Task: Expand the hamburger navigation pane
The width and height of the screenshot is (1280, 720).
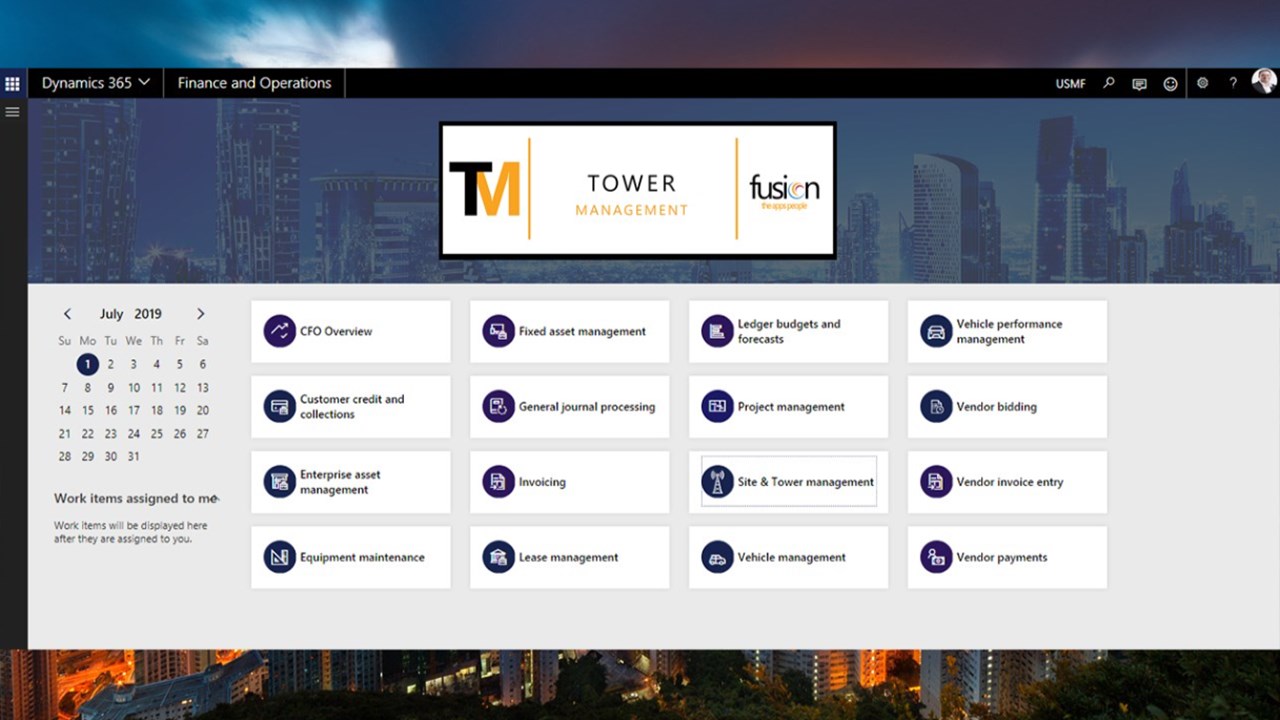Action: pos(12,112)
